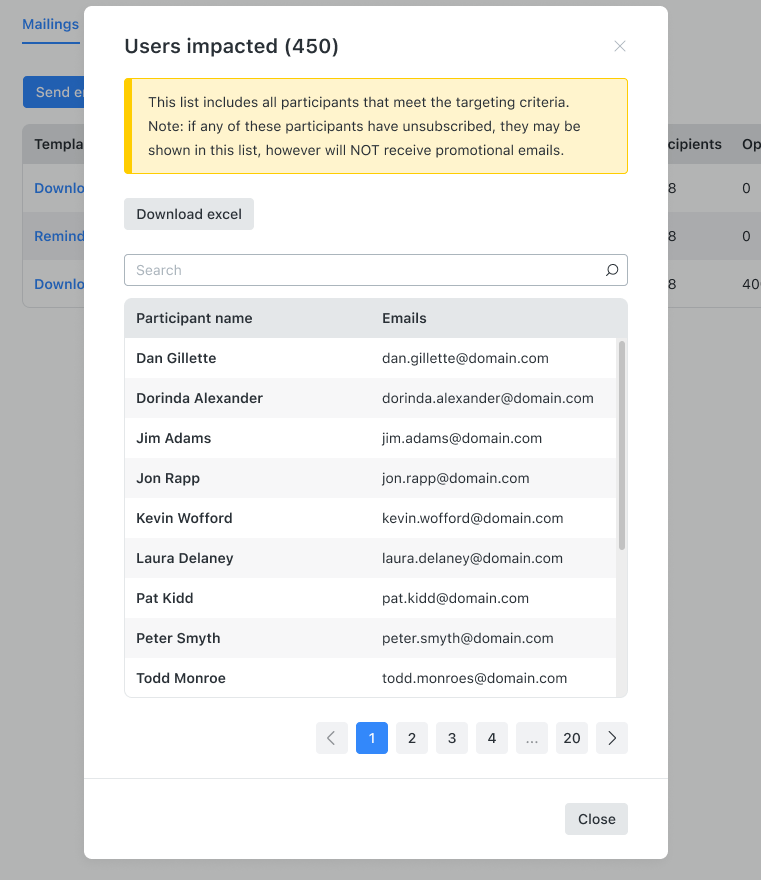Image resolution: width=761 pixels, height=880 pixels.
Task: Select the Jim Adams participant name
Action: tap(173, 438)
